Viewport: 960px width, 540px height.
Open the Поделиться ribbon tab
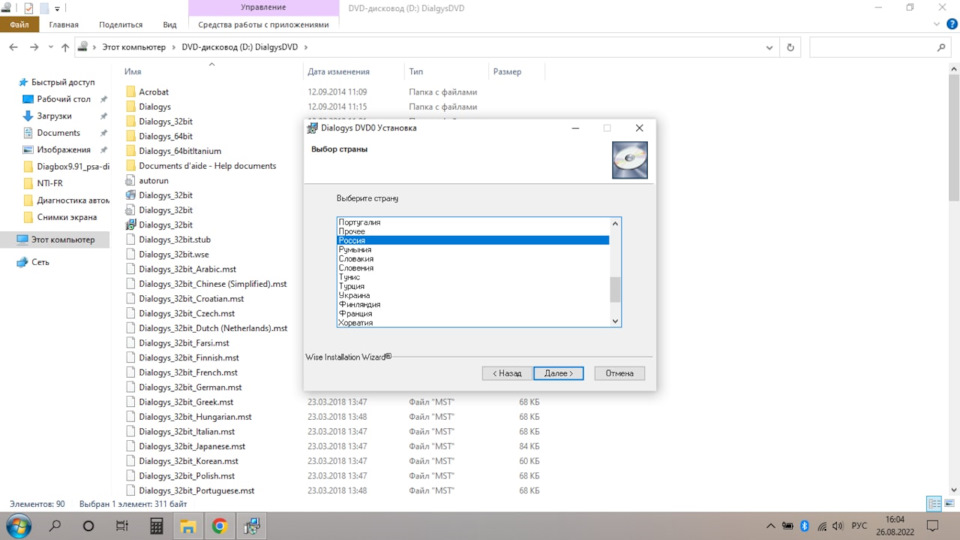click(x=121, y=24)
